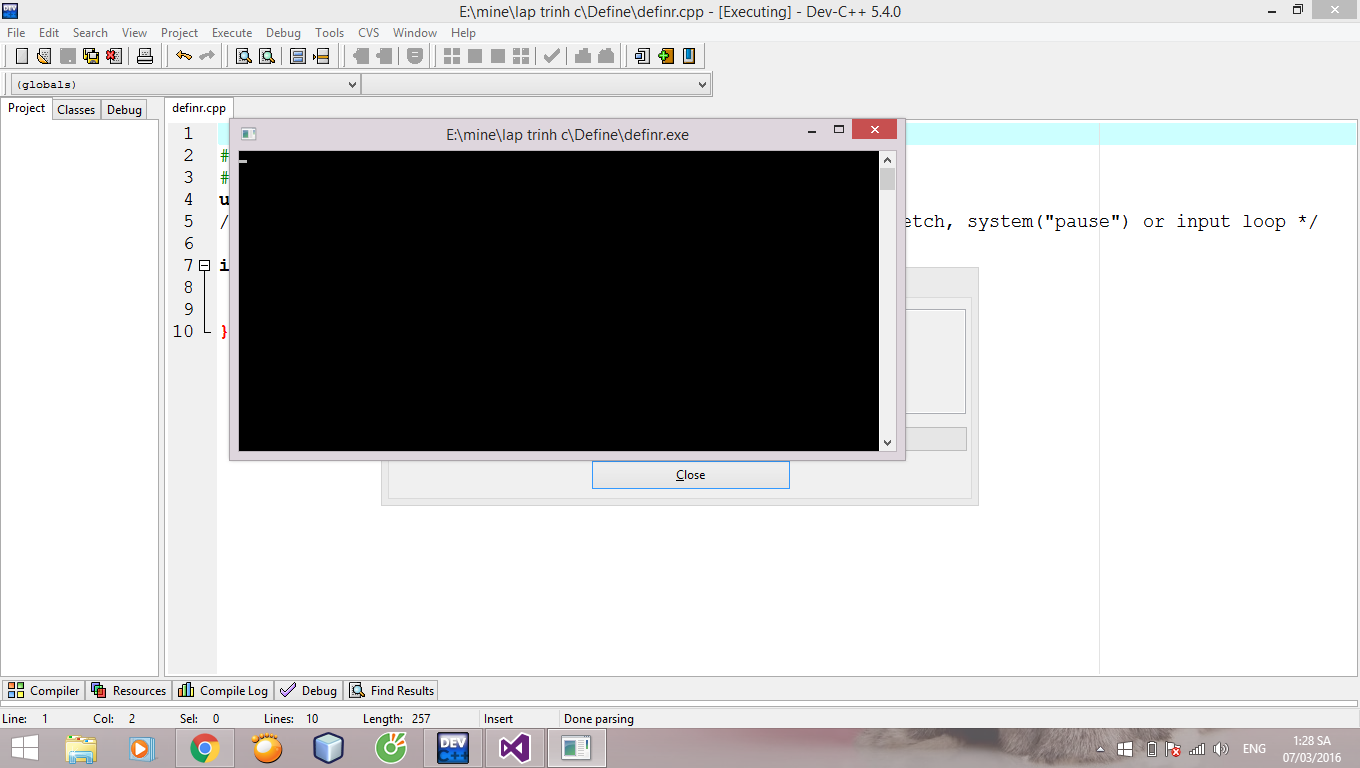
Task: Switch to the Classes tab
Action: point(76,110)
